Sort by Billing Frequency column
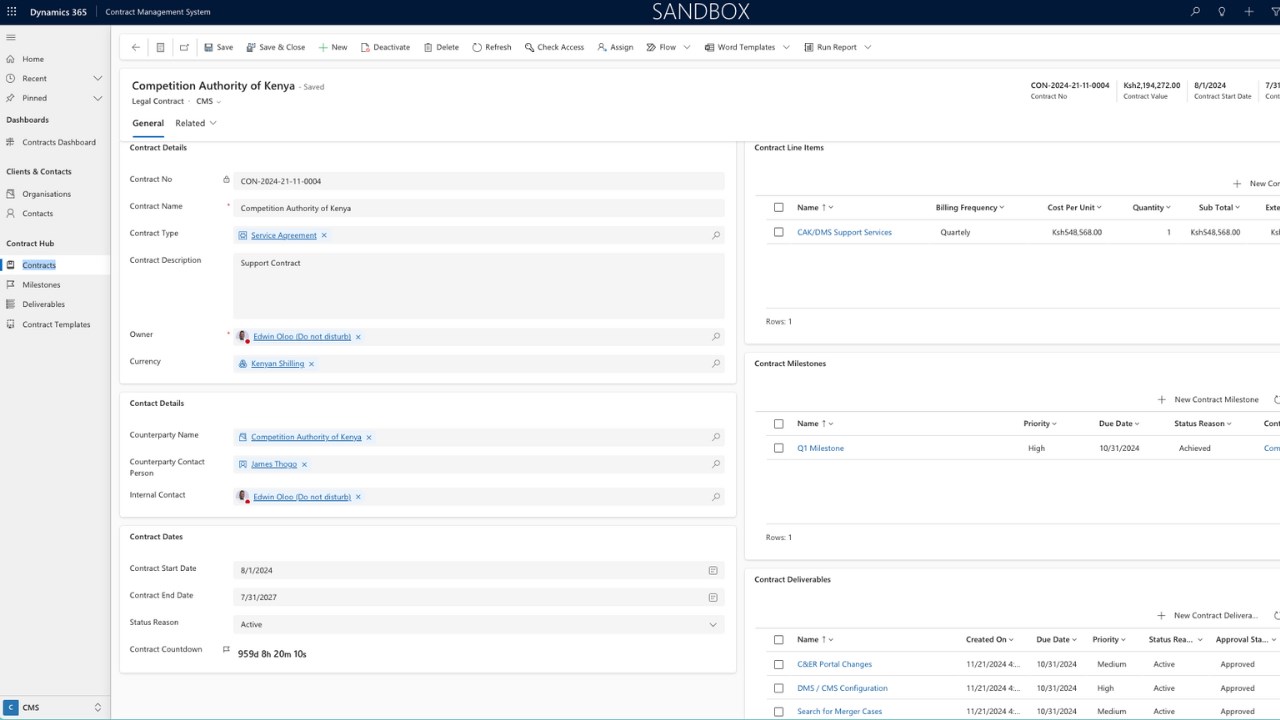This screenshot has height=720, width=1280. click(x=970, y=207)
